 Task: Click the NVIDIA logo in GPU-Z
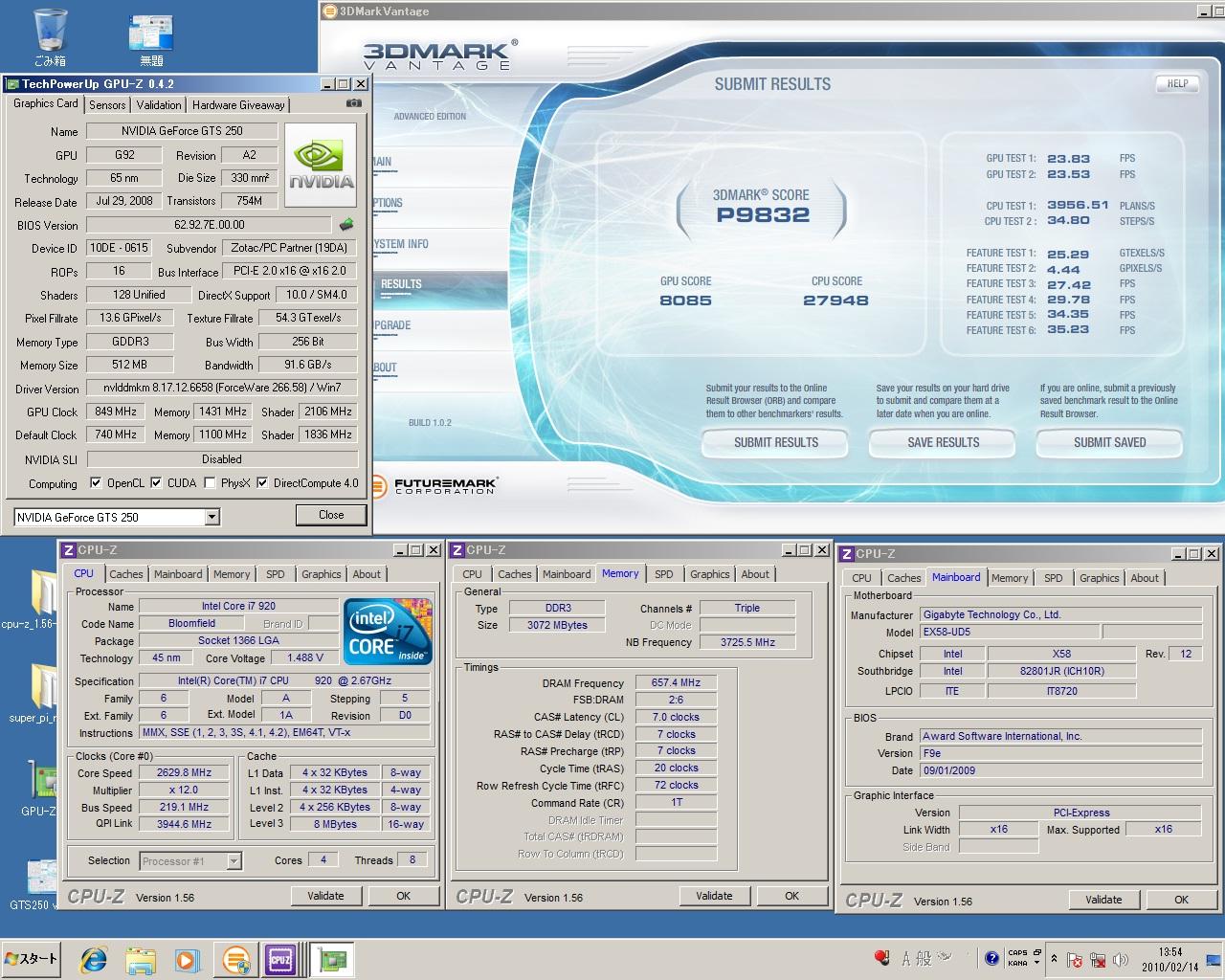point(321,165)
